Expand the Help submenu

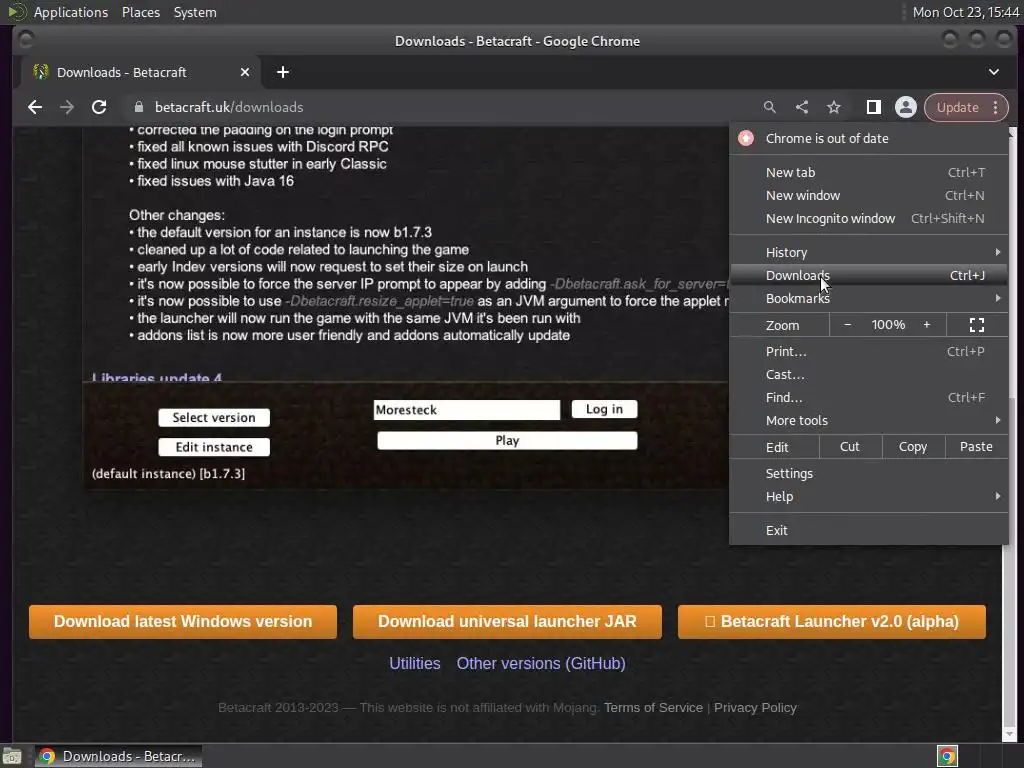[x=869, y=496]
